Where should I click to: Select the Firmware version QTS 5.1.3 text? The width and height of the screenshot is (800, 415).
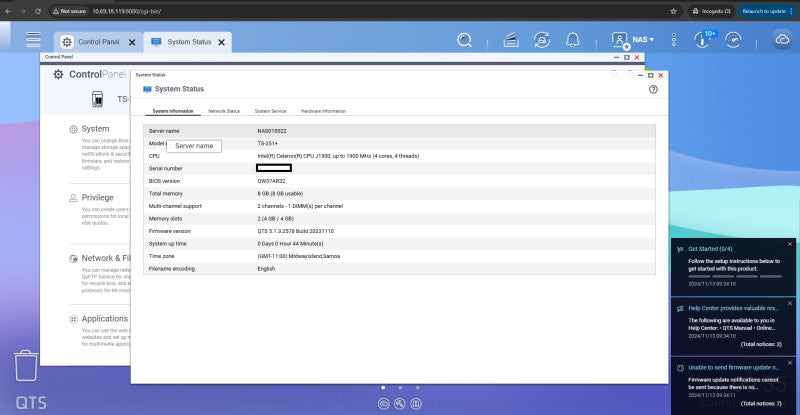point(295,231)
